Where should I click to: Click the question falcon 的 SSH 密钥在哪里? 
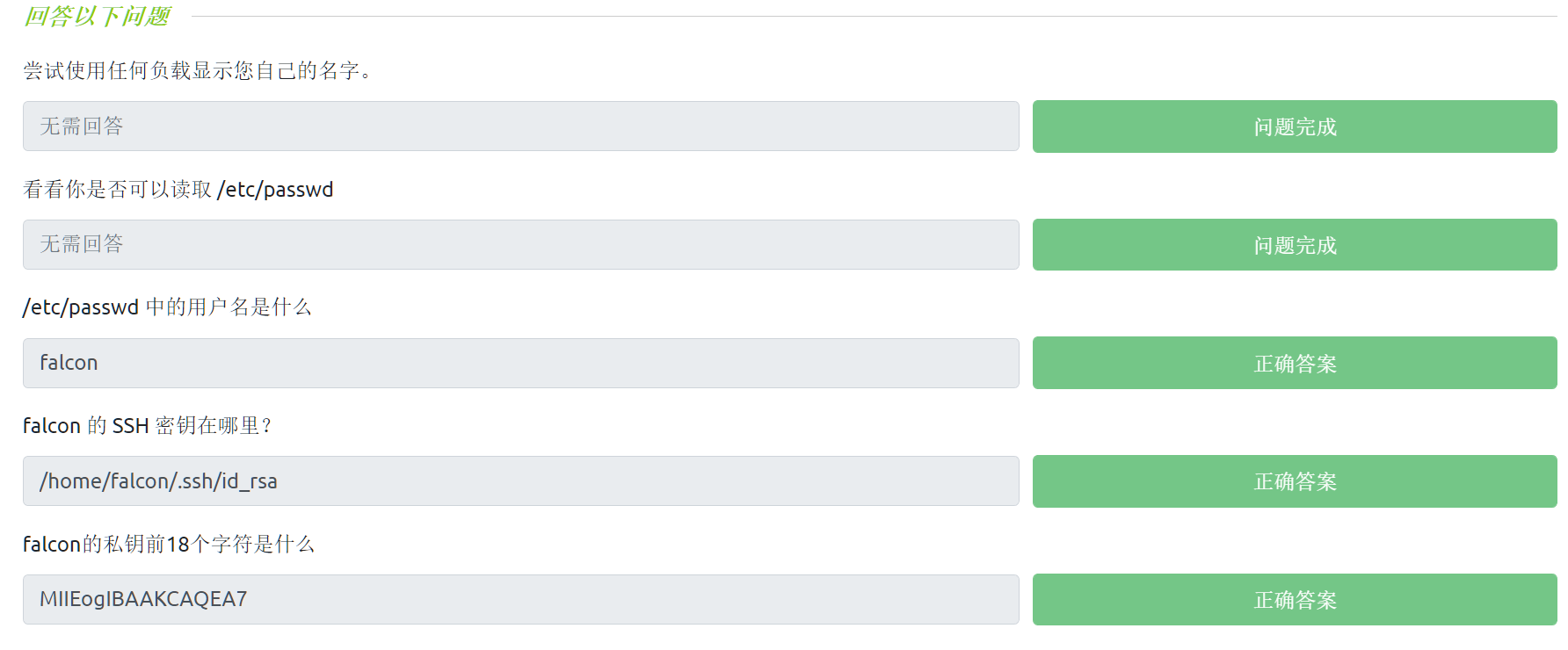[147, 425]
